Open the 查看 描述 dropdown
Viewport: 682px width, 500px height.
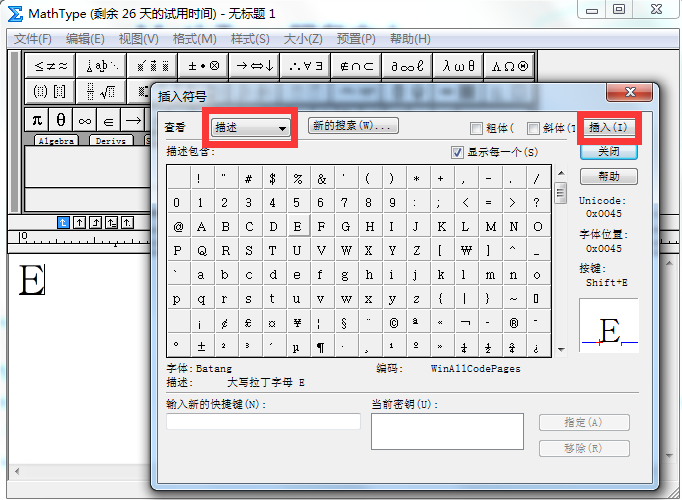[251, 128]
